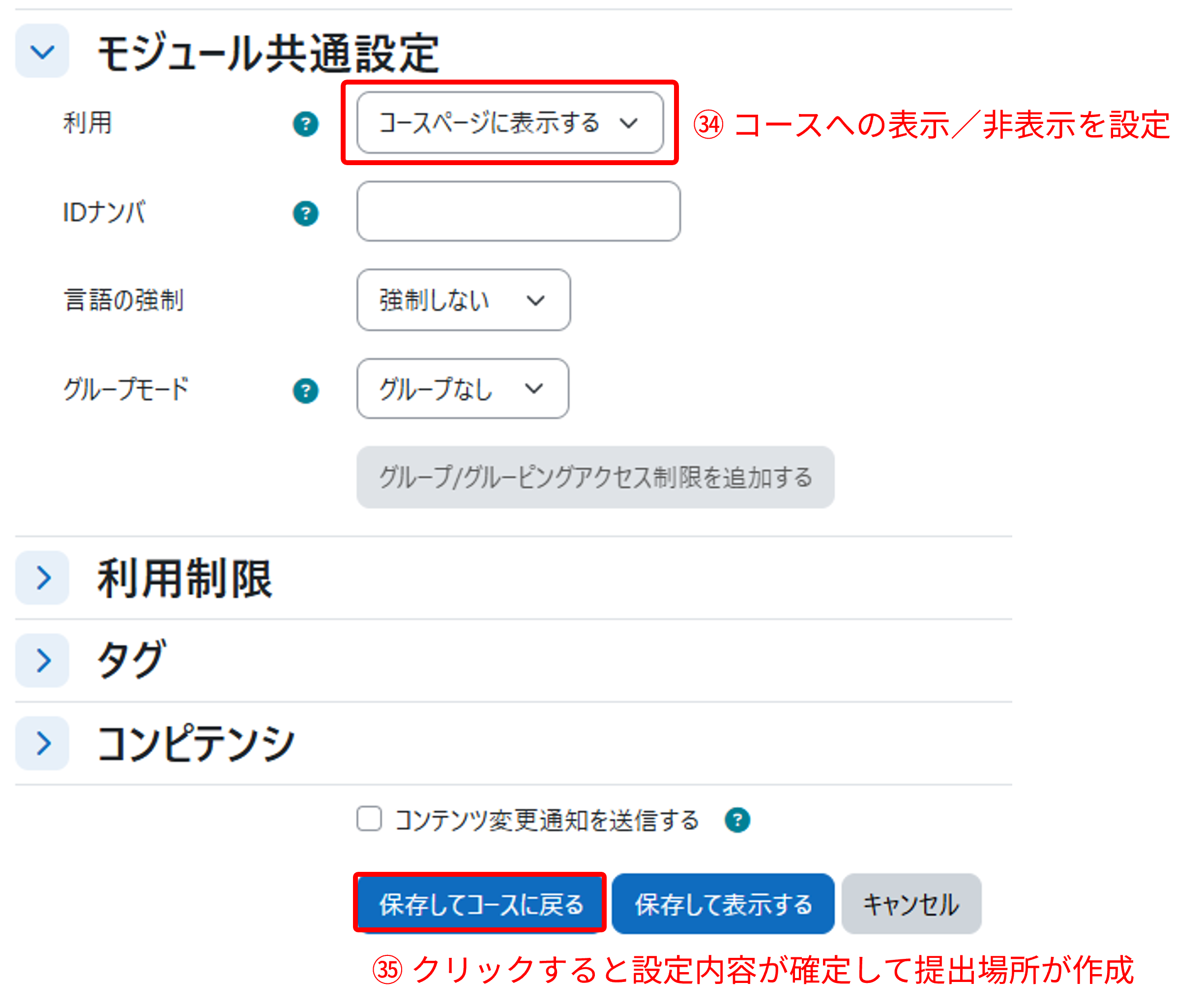This screenshot has width=1204, height=1008.
Task: Open help icon for 利用 setting
Action: coord(306,124)
